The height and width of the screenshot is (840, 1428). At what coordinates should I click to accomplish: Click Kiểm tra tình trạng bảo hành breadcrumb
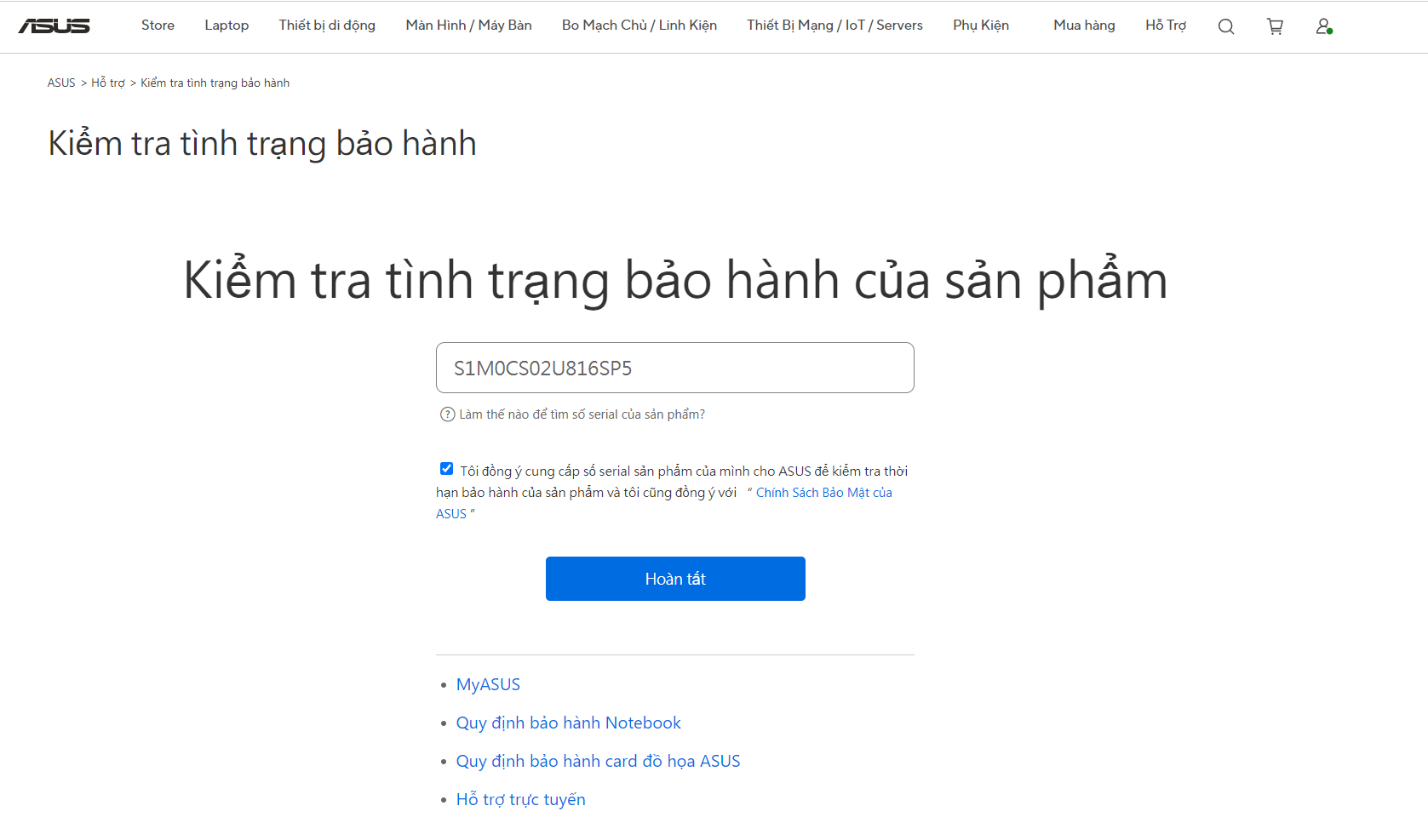tap(215, 83)
